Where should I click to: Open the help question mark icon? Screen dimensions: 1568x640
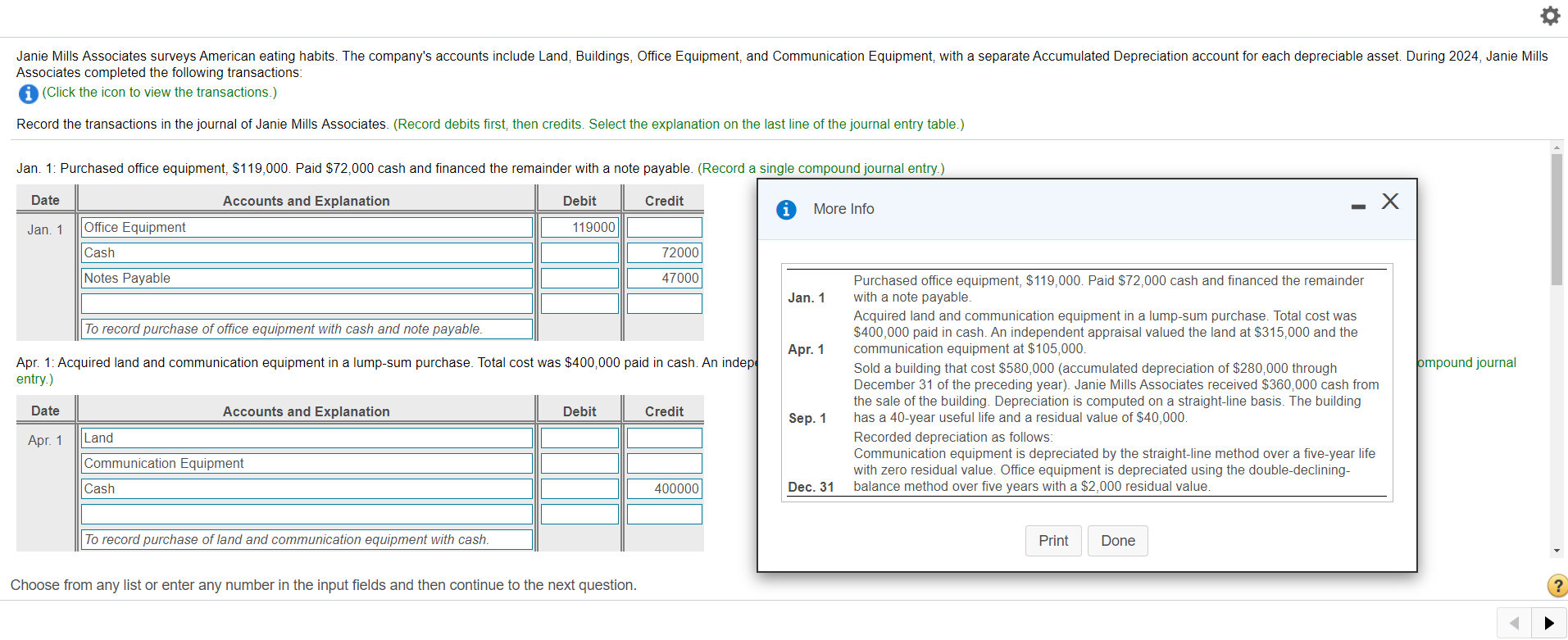pos(1557,585)
